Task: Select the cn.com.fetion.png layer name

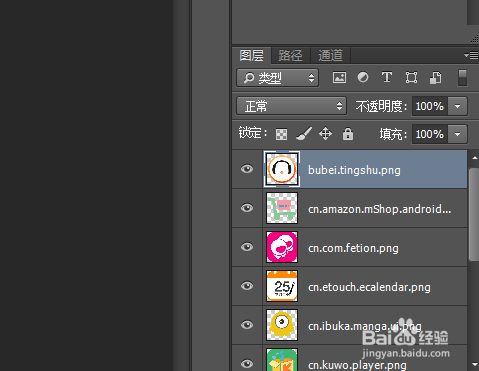Action: point(353,248)
